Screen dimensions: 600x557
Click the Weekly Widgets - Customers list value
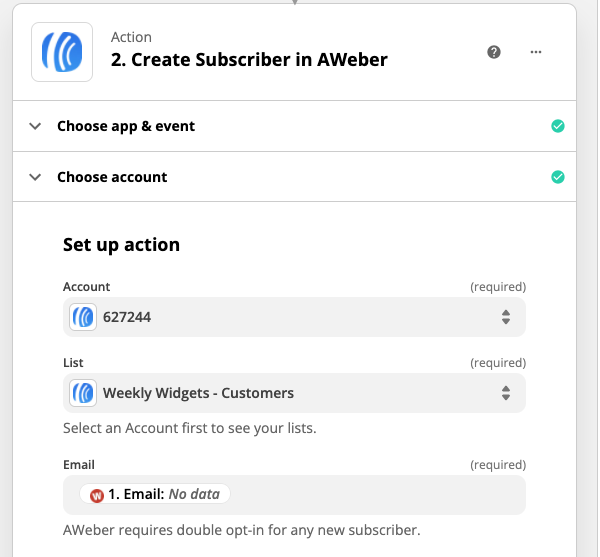(198, 393)
